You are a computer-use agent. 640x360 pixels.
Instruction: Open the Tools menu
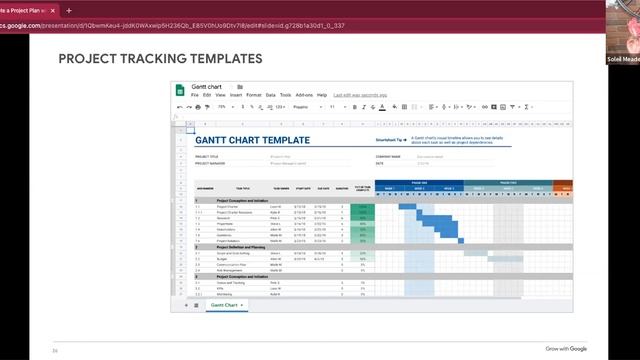[x=285, y=95]
